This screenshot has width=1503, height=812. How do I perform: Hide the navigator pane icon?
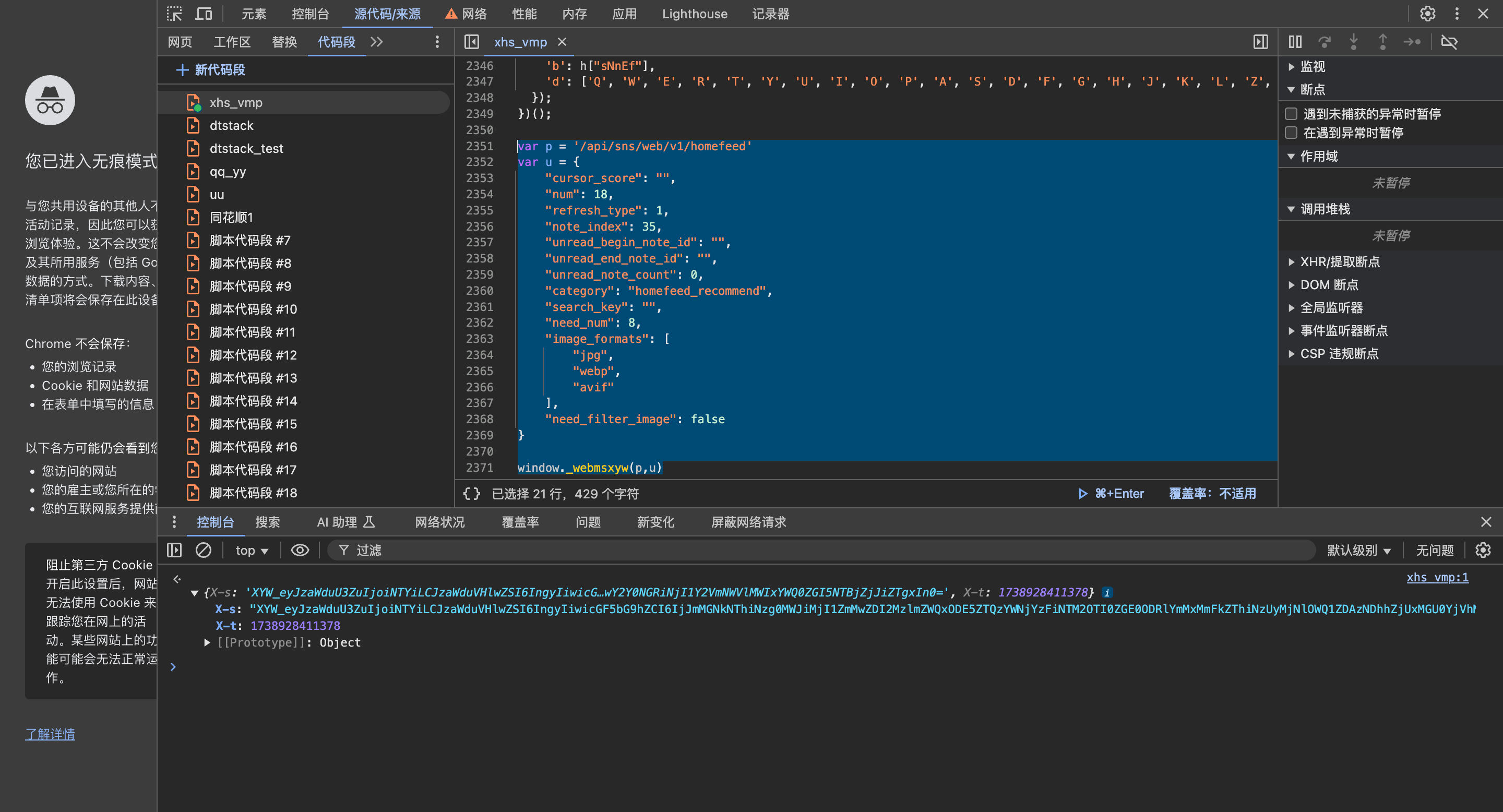(471, 42)
